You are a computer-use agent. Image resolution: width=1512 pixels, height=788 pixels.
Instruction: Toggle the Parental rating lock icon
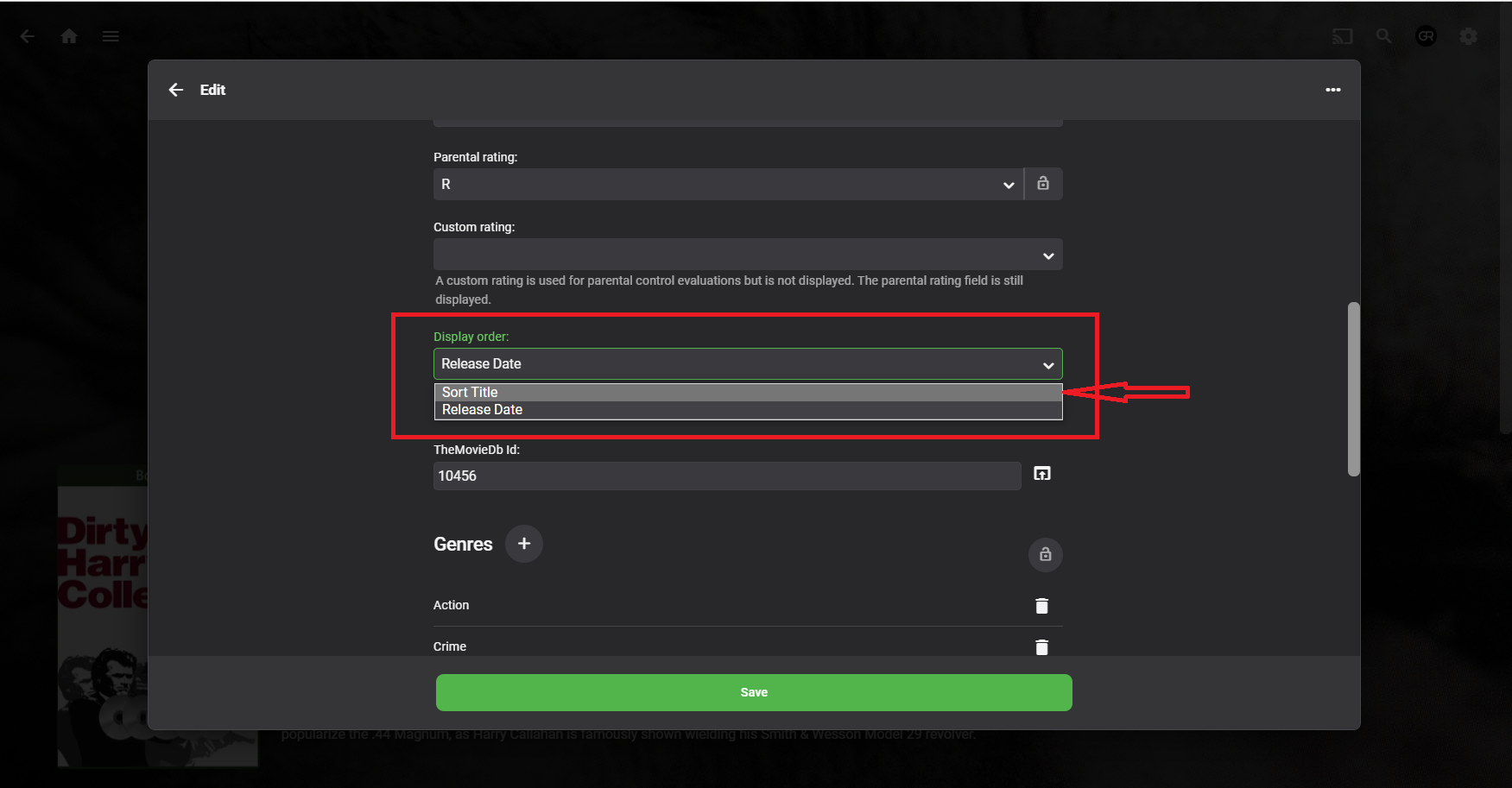[1043, 184]
